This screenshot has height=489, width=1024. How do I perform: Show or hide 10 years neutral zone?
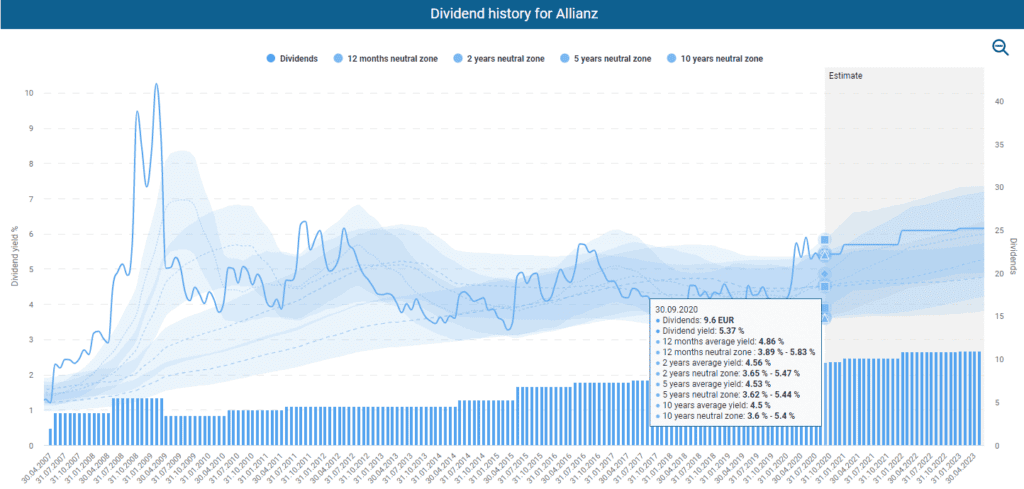tap(713, 58)
